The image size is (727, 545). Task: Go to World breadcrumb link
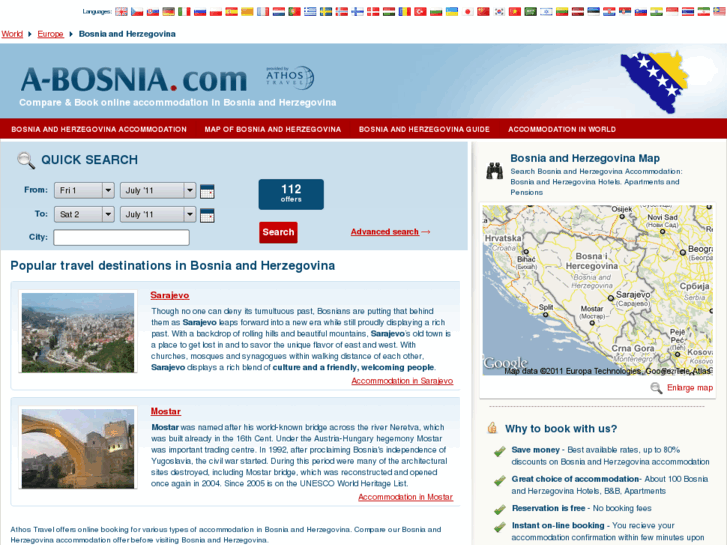coord(12,34)
